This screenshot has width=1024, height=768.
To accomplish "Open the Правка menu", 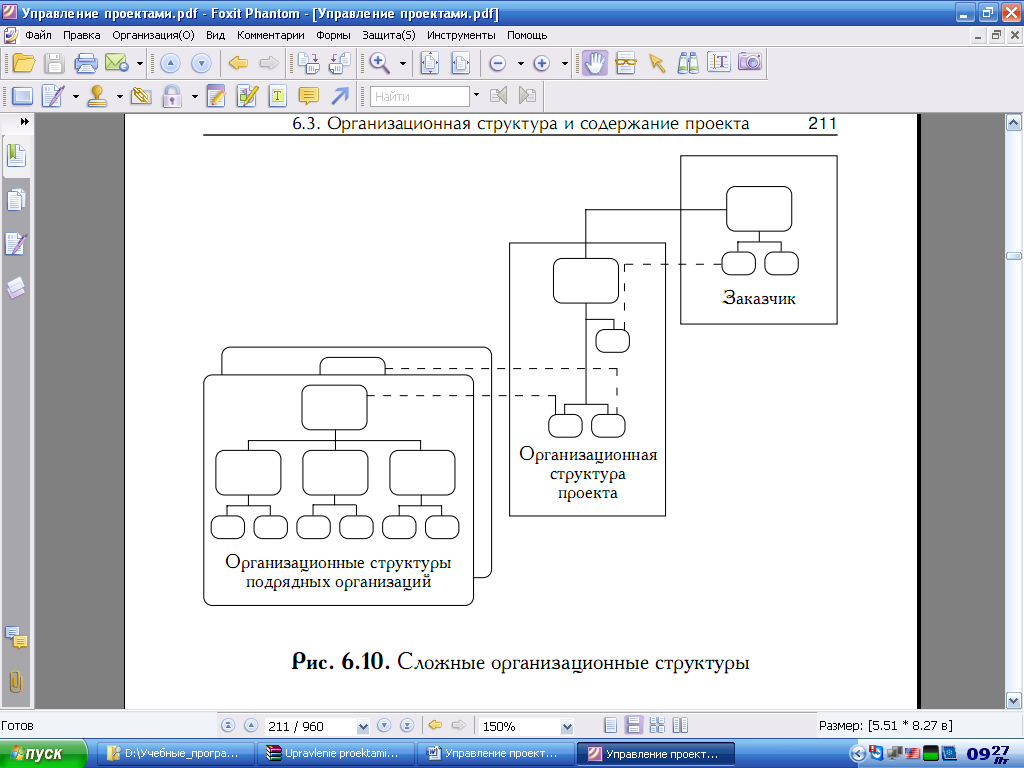I will coord(82,35).
